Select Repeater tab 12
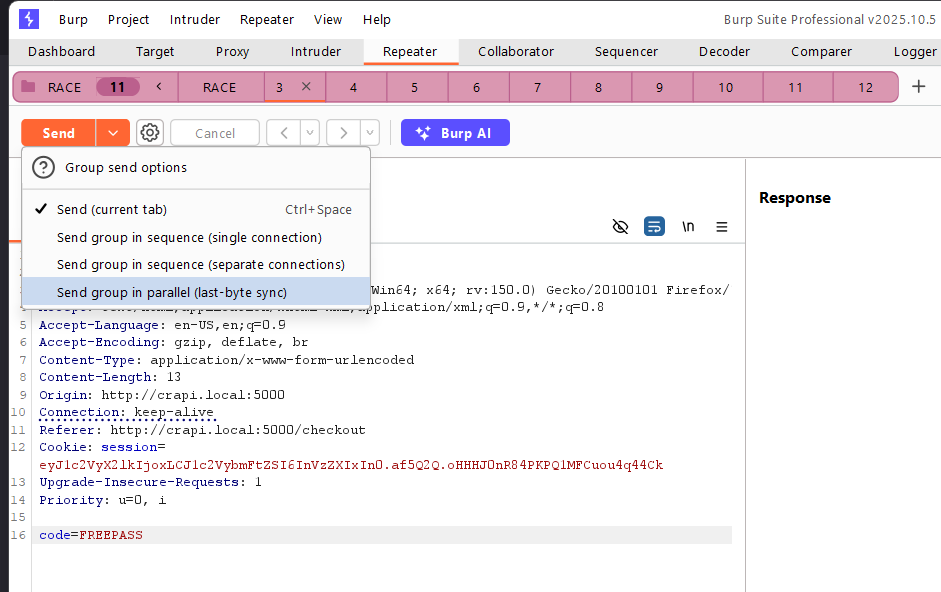This screenshot has width=941, height=592. pyautogui.click(x=865, y=87)
